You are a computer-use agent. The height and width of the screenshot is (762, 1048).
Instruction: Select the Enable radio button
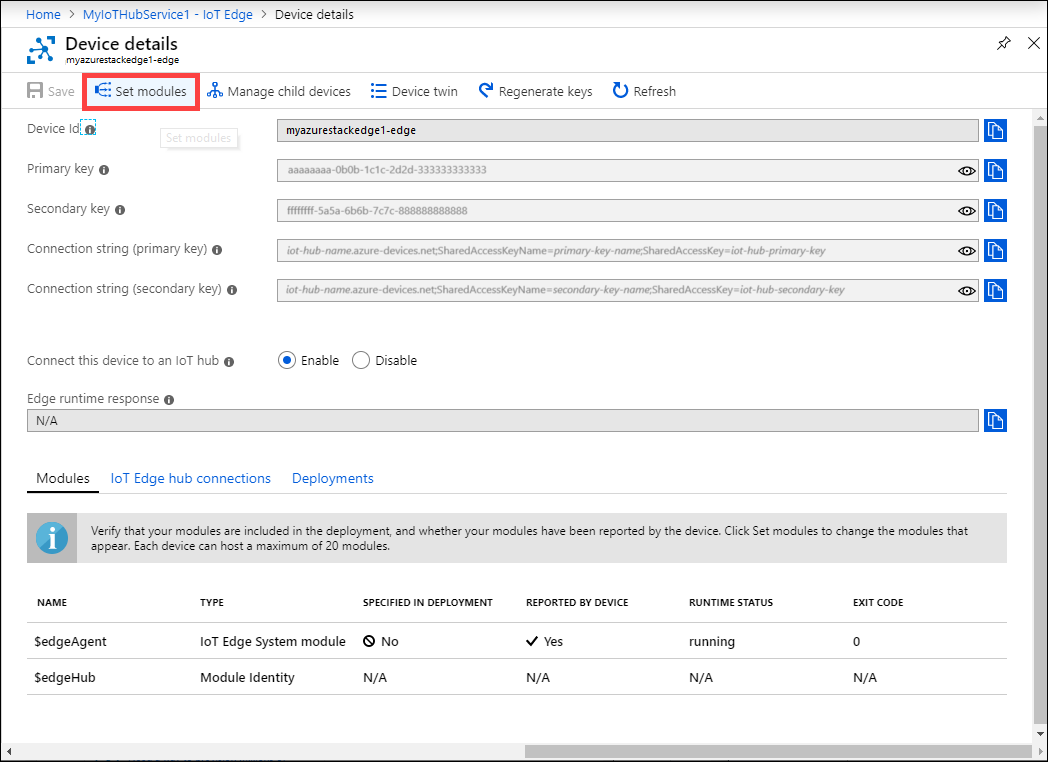287,361
